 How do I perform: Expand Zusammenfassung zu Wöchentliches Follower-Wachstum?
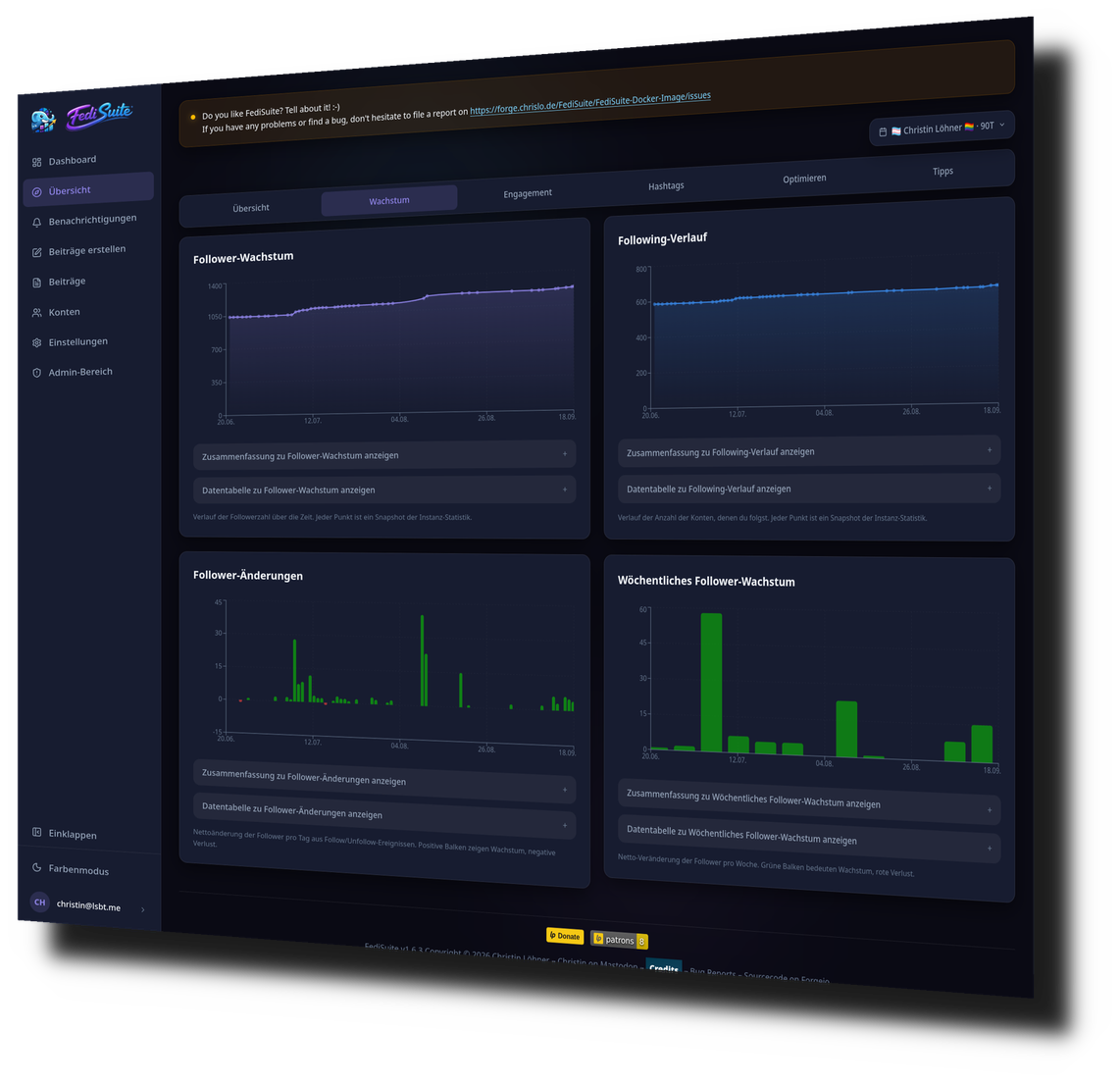pos(808,800)
